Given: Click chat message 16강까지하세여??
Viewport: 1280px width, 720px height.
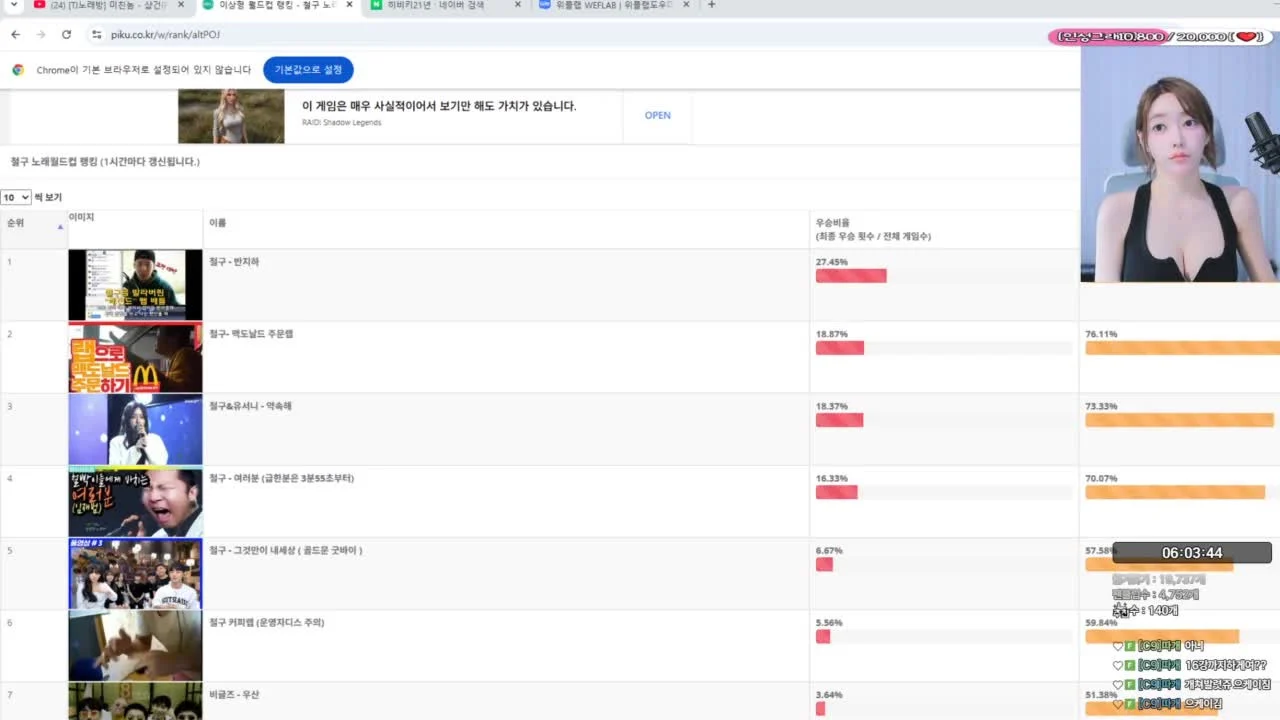Looking at the screenshot, I should pos(1226,665).
